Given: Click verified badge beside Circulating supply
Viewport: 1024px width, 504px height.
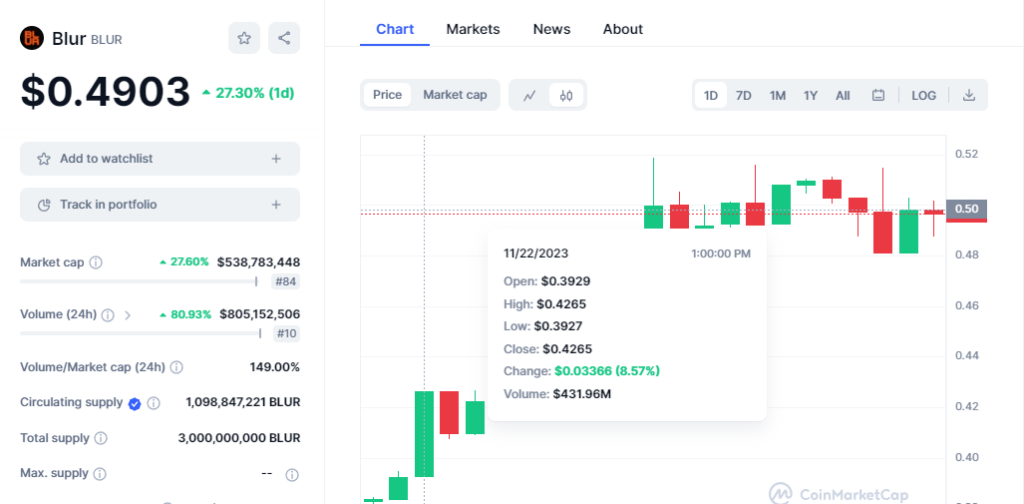Looking at the screenshot, I should pos(135,403).
